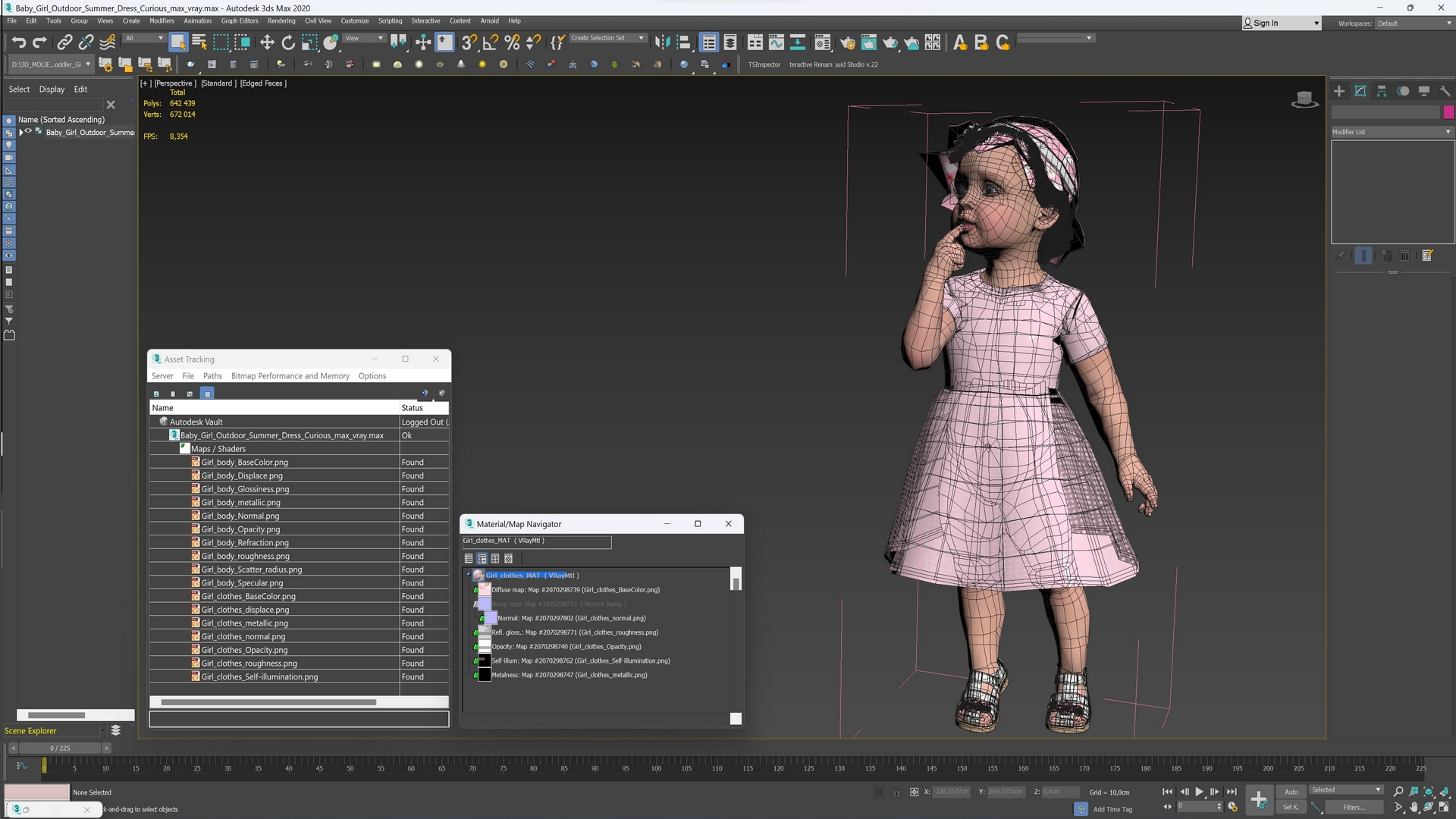Viewport: 1456px width, 819px height.
Task: Toggle Auto Key mode button
Action: pos(1291,792)
